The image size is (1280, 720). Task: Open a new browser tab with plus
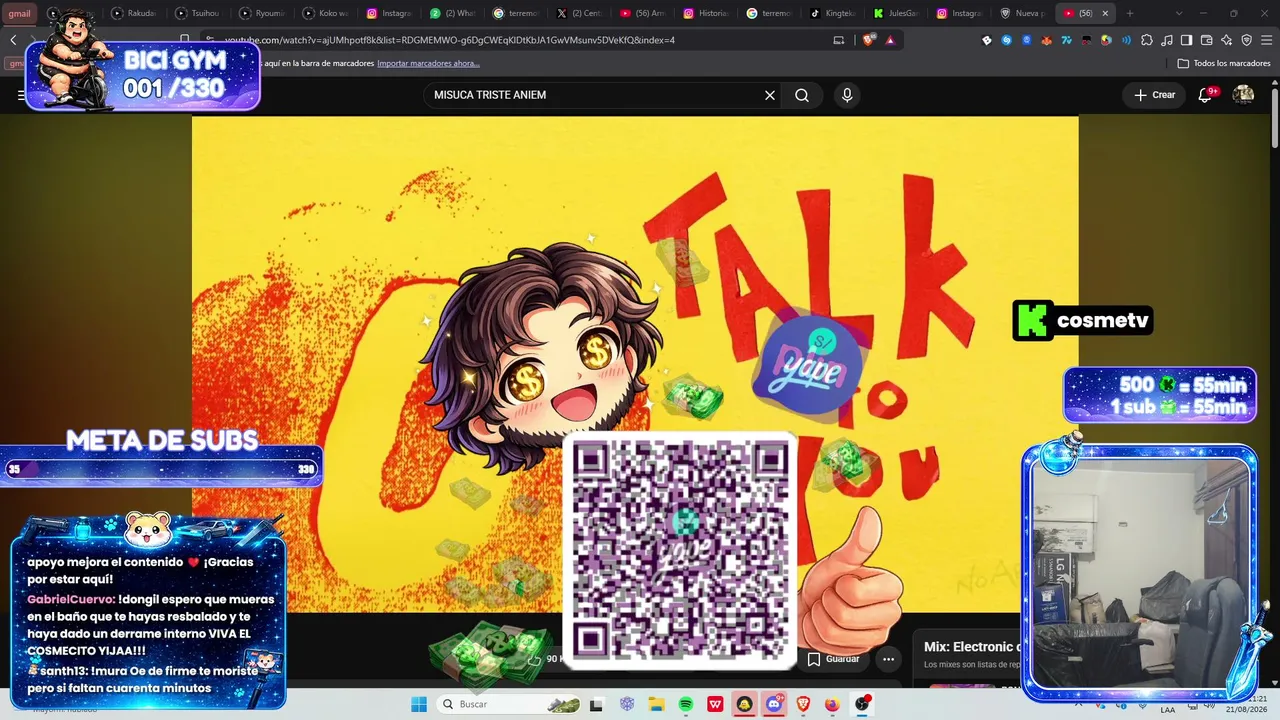point(1130,14)
